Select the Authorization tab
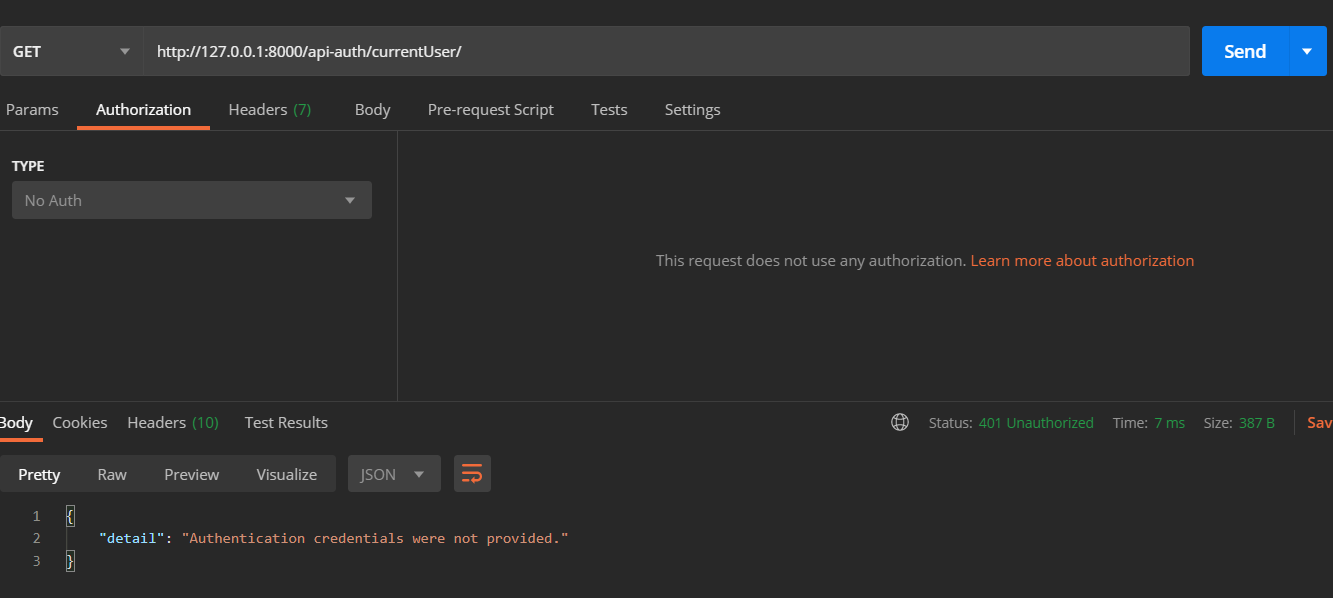This screenshot has height=598, width=1333. tap(143, 110)
